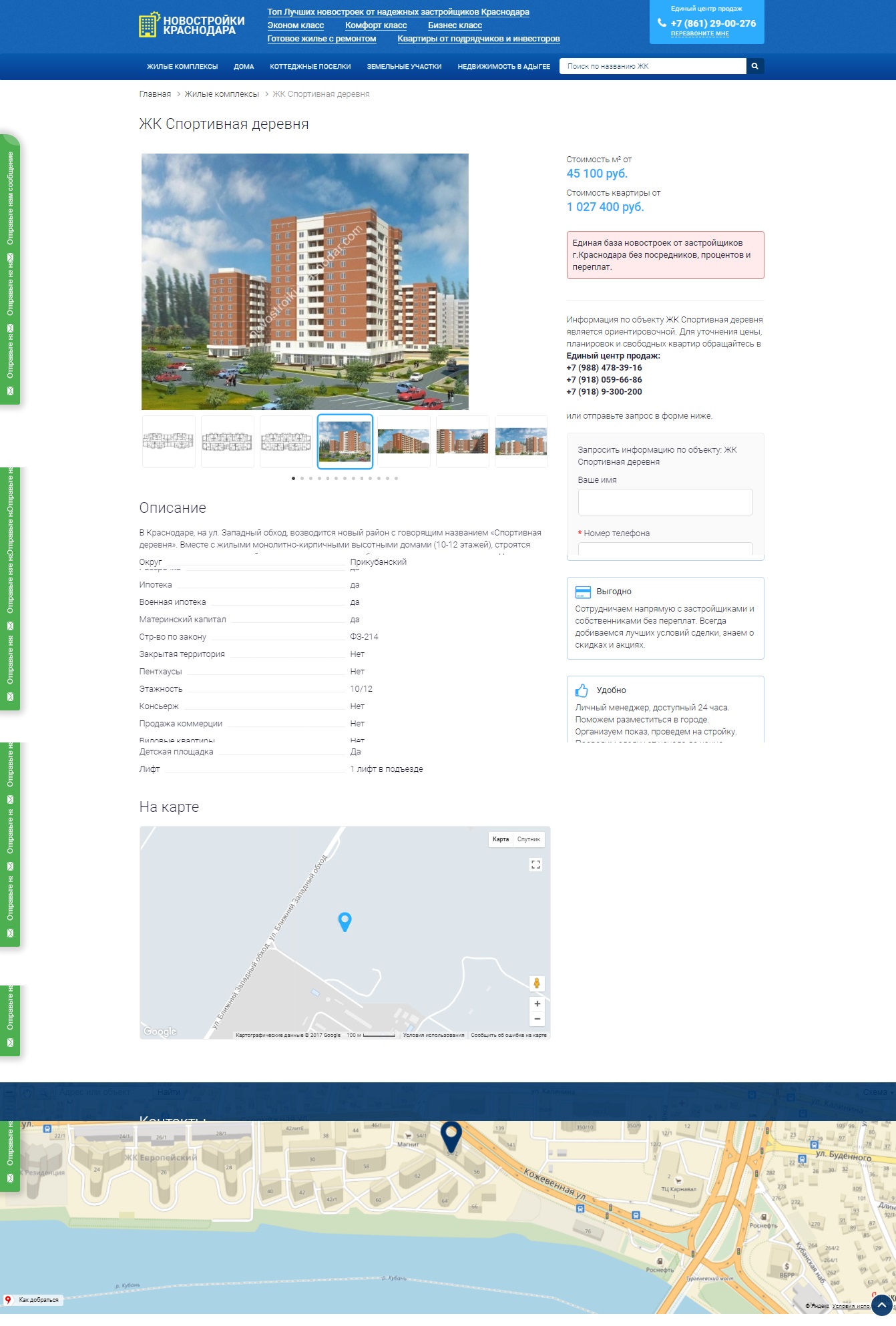Click phone number +7 (918) 059-66-86
The height and width of the screenshot is (1326, 896).
click(604, 380)
